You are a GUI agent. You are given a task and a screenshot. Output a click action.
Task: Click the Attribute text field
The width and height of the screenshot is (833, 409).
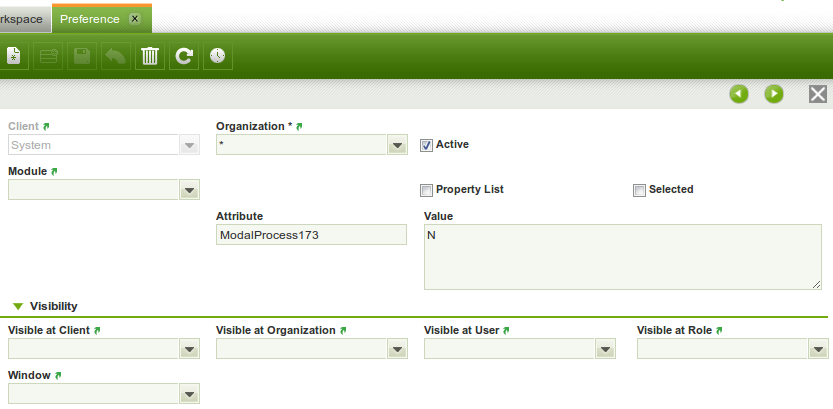click(x=311, y=234)
